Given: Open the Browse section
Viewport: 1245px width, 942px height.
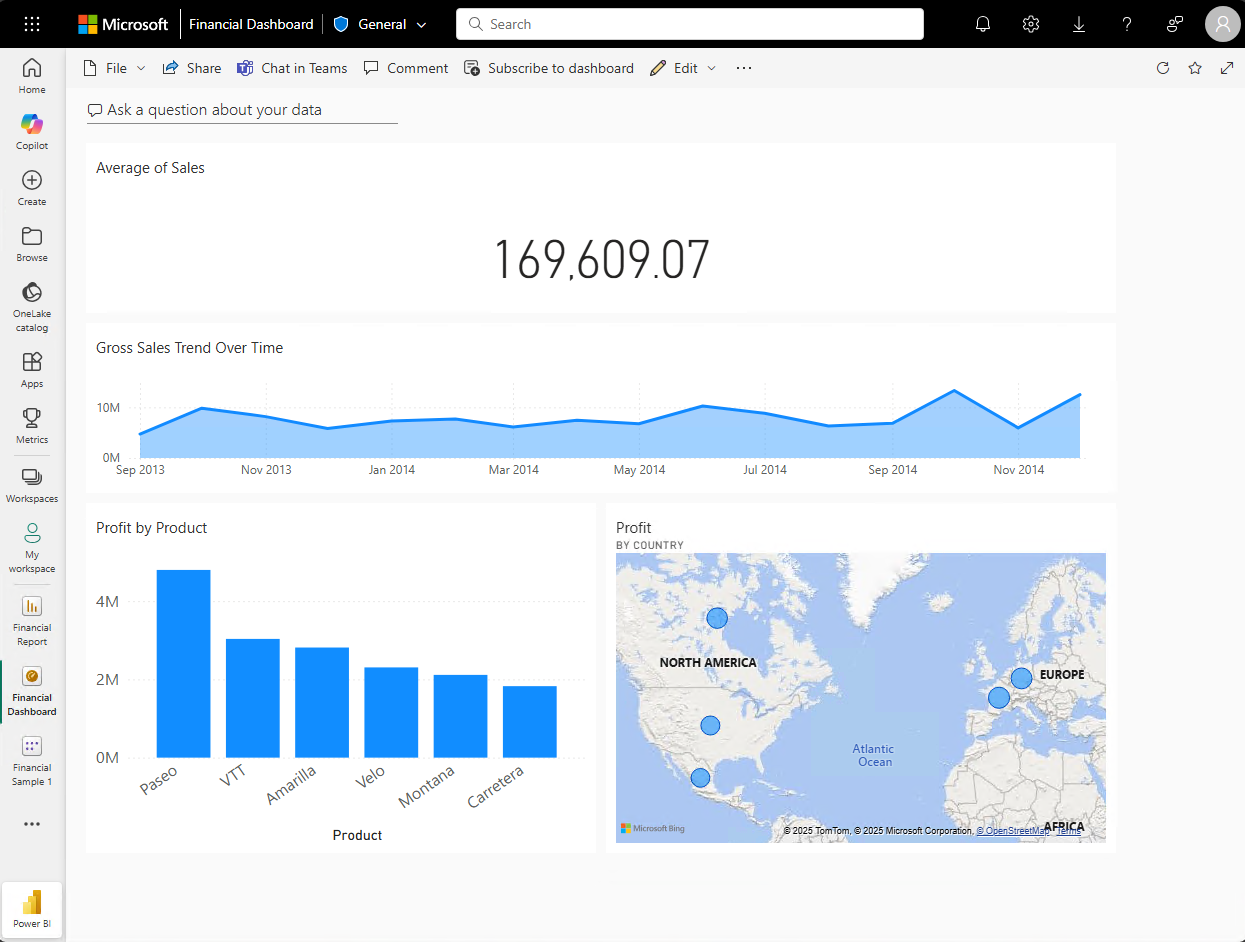Looking at the screenshot, I should [31, 243].
